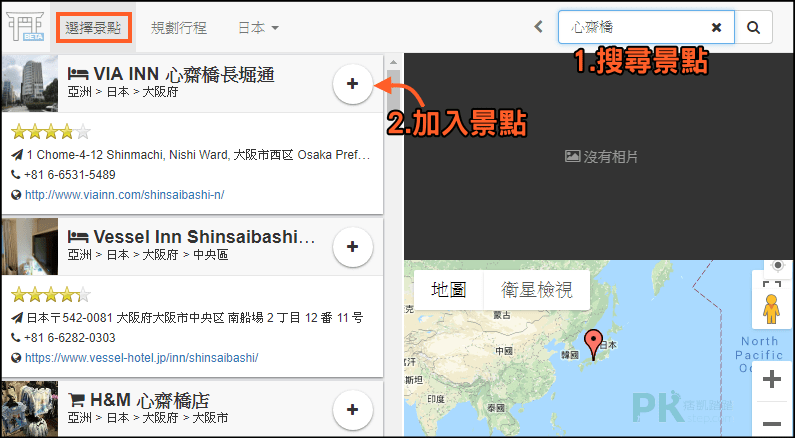Add VIA INN 心齋橋長堀通 with plus button
795x438 pixels.
(x=352, y=84)
